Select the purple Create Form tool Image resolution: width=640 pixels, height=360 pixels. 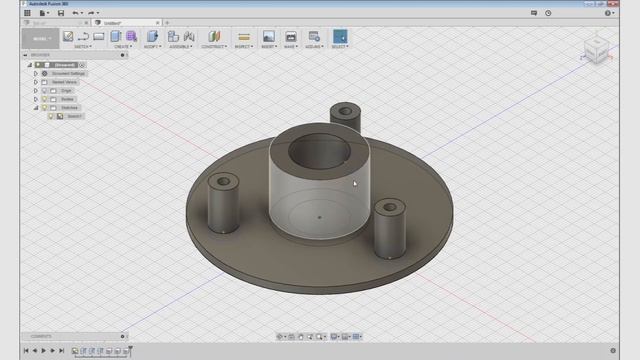point(131,36)
